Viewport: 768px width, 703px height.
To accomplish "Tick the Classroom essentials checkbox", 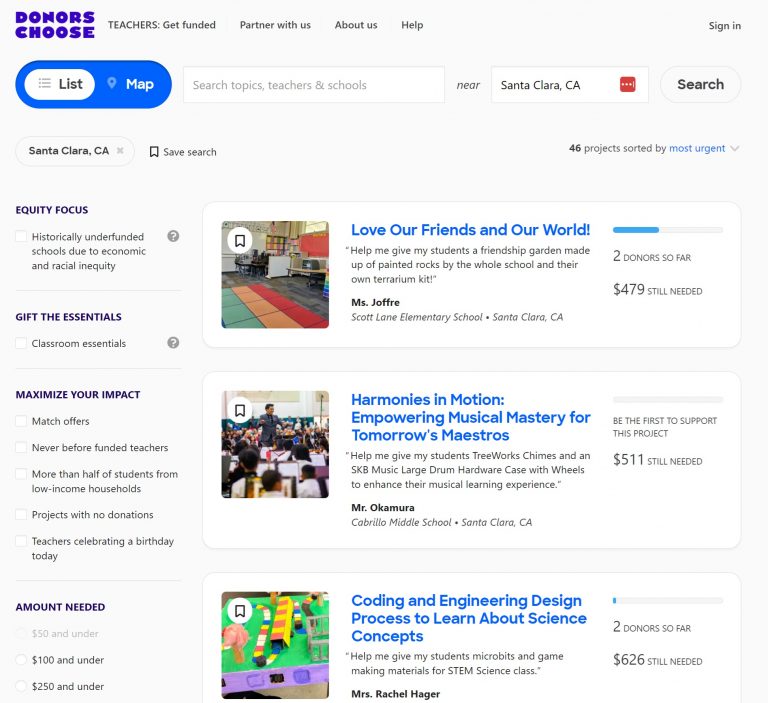I will click(x=21, y=343).
